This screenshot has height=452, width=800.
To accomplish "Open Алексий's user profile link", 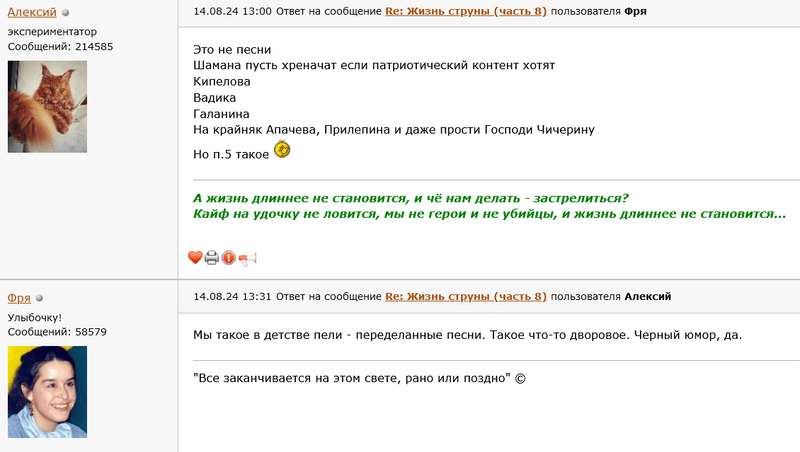I will coord(32,12).
